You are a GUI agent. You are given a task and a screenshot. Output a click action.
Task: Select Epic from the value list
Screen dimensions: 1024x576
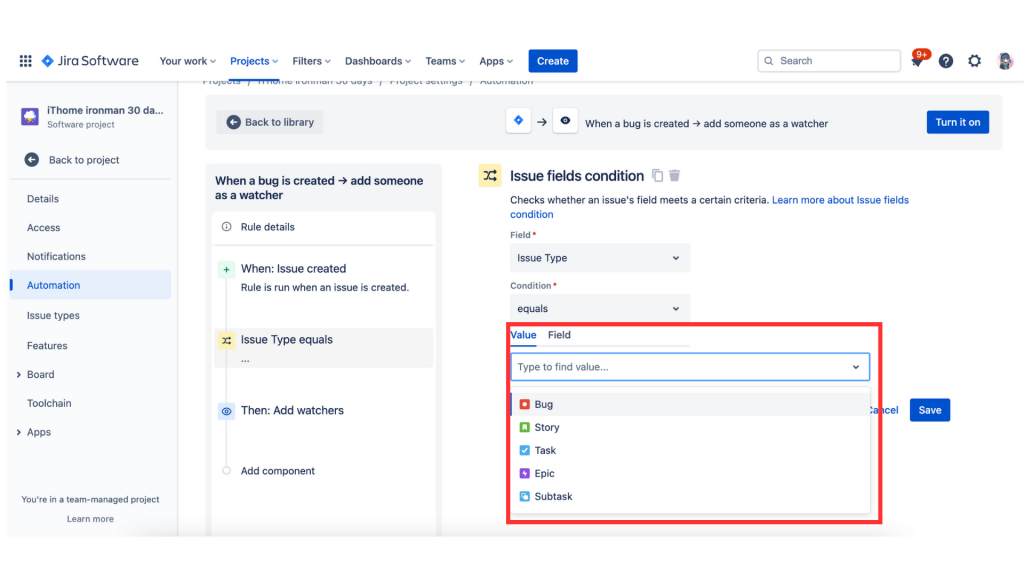coord(690,473)
